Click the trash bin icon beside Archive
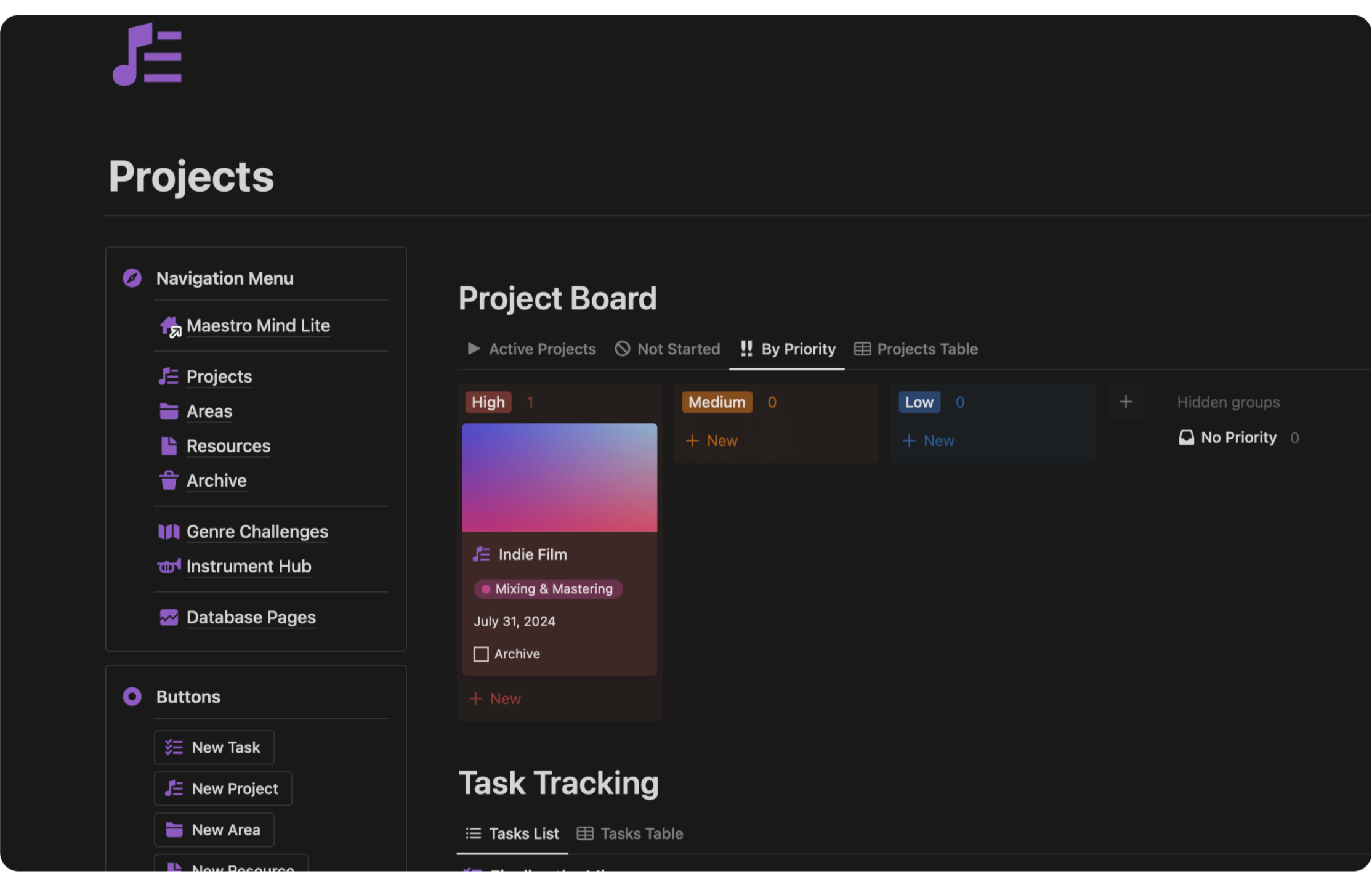The image size is (1372, 887). 169,480
